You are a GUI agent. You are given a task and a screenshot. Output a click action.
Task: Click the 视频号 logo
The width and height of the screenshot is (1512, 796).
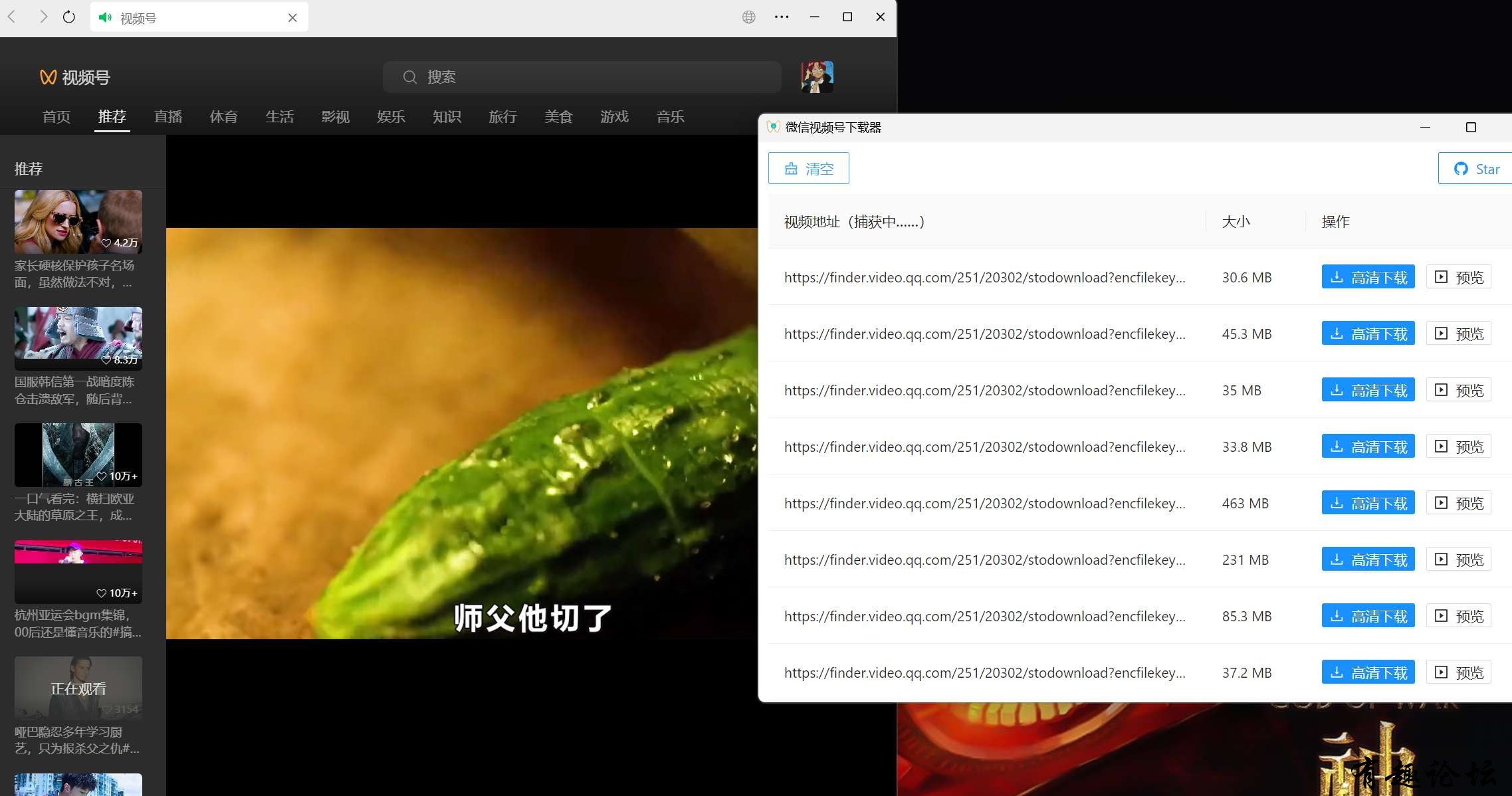(x=75, y=78)
